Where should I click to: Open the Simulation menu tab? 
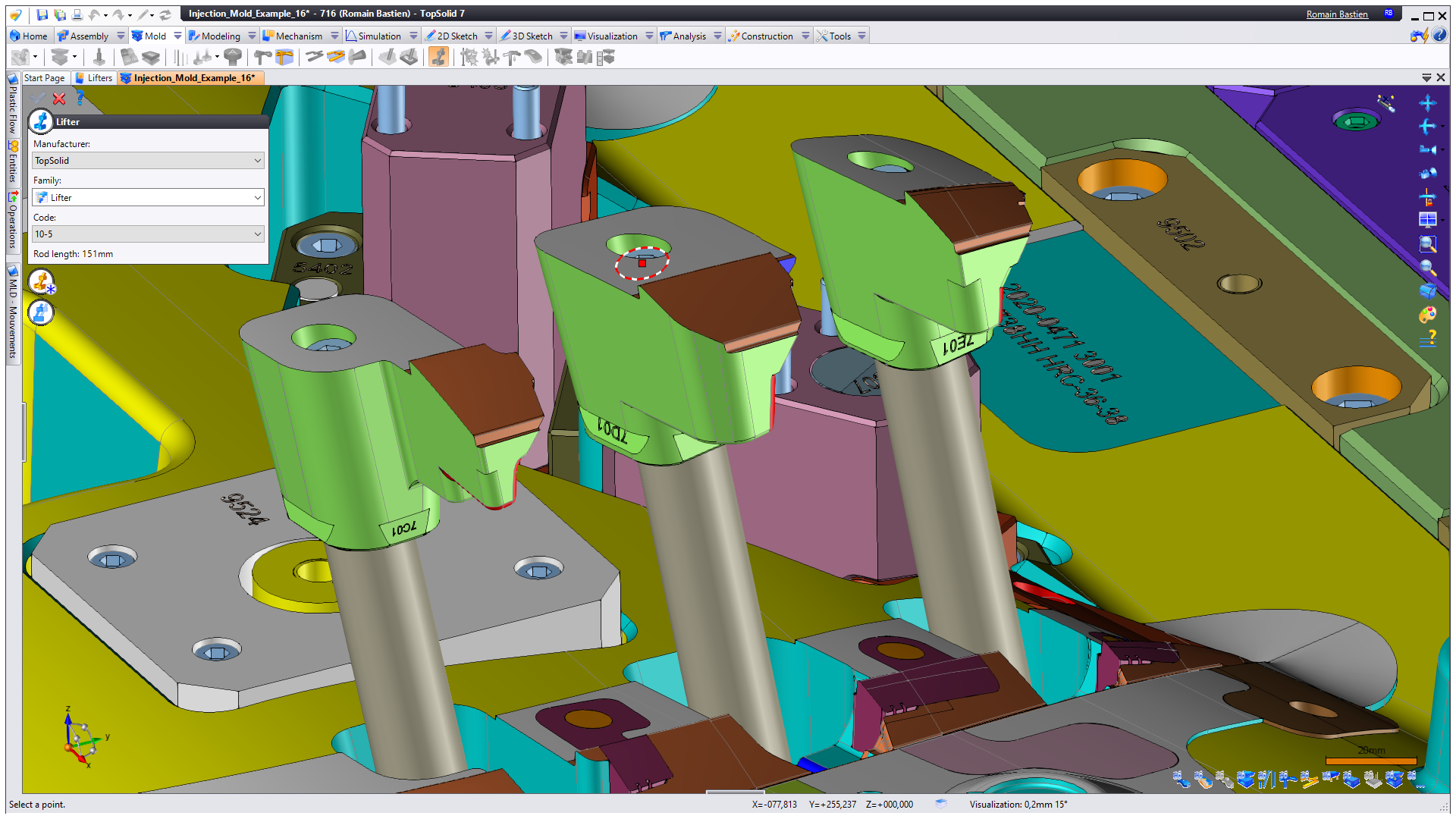click(378, 36)
